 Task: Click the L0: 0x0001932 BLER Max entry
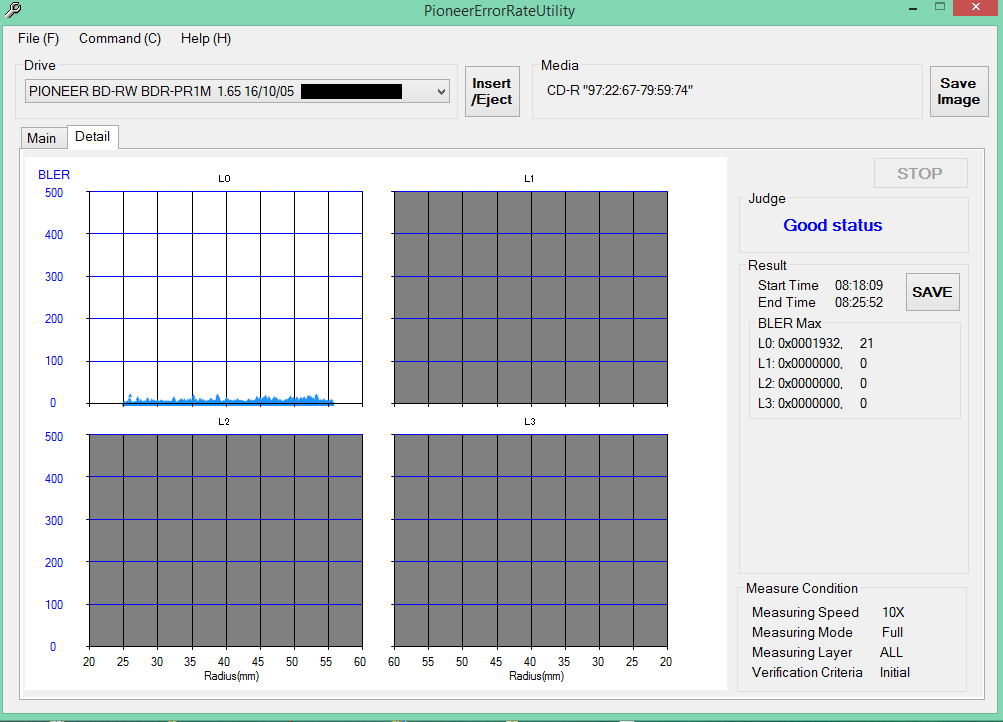click(816, 343)
